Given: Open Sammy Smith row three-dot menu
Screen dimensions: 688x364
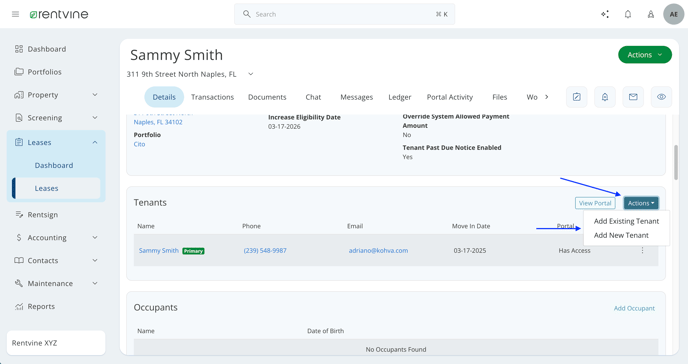Looking at the screenshot, I should point(642,250).
